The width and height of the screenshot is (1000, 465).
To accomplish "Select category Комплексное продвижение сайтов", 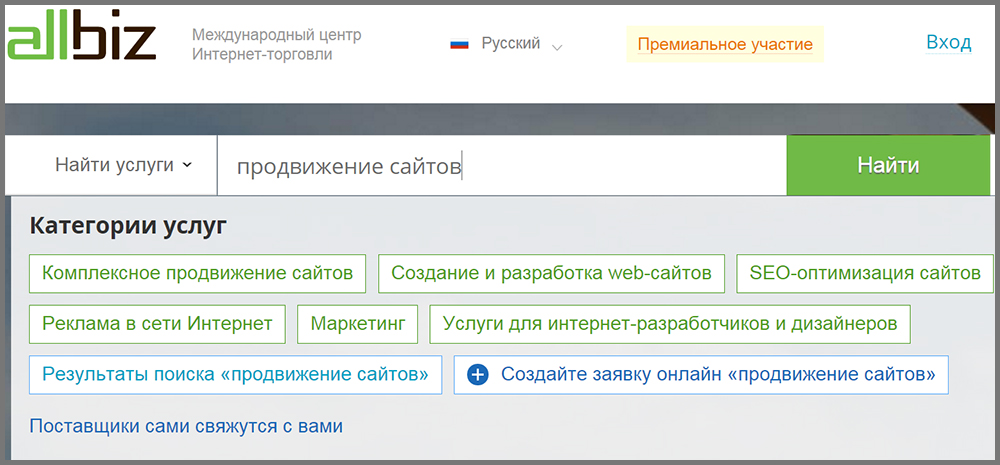I will tap(198, 274).
